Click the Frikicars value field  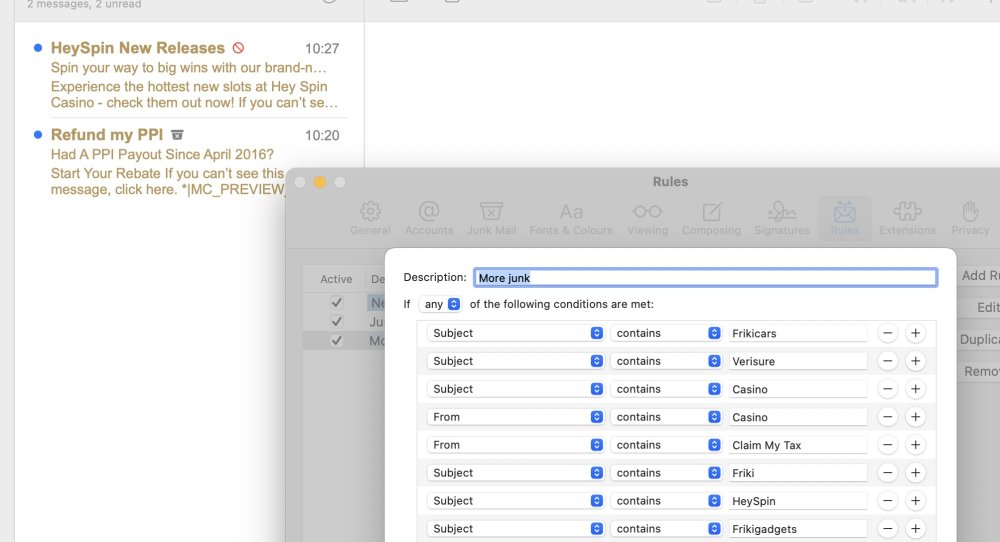pyautogui.click(x=798, y=333)
